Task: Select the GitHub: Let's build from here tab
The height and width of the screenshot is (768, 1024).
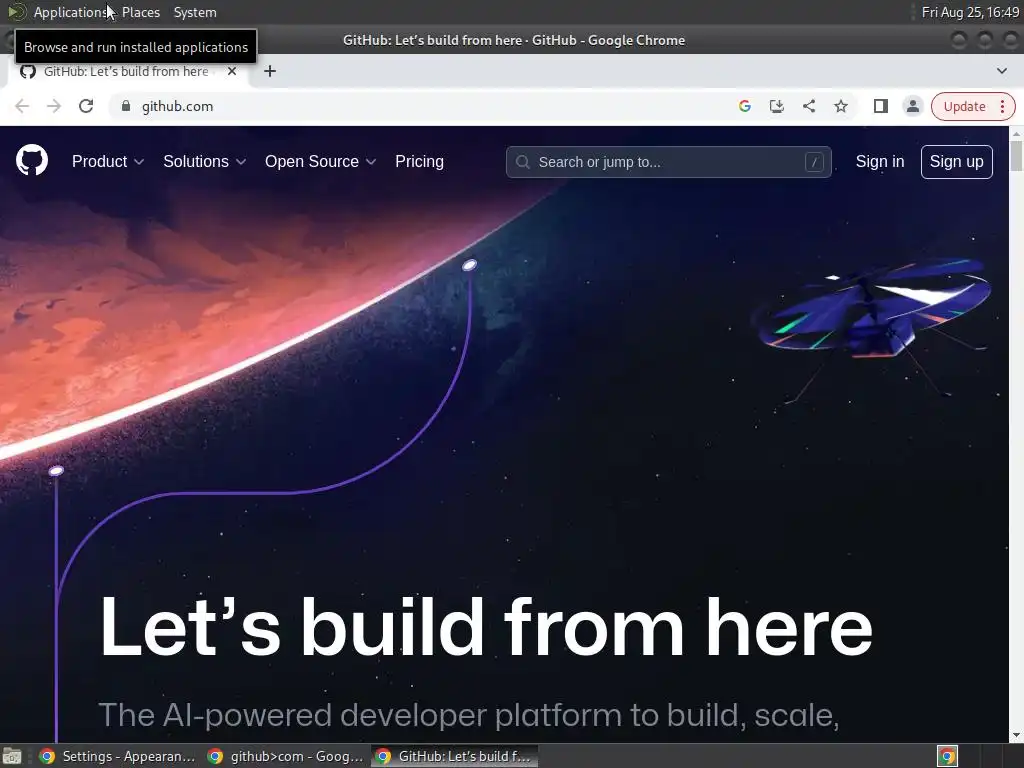Action: coord(126,71)
